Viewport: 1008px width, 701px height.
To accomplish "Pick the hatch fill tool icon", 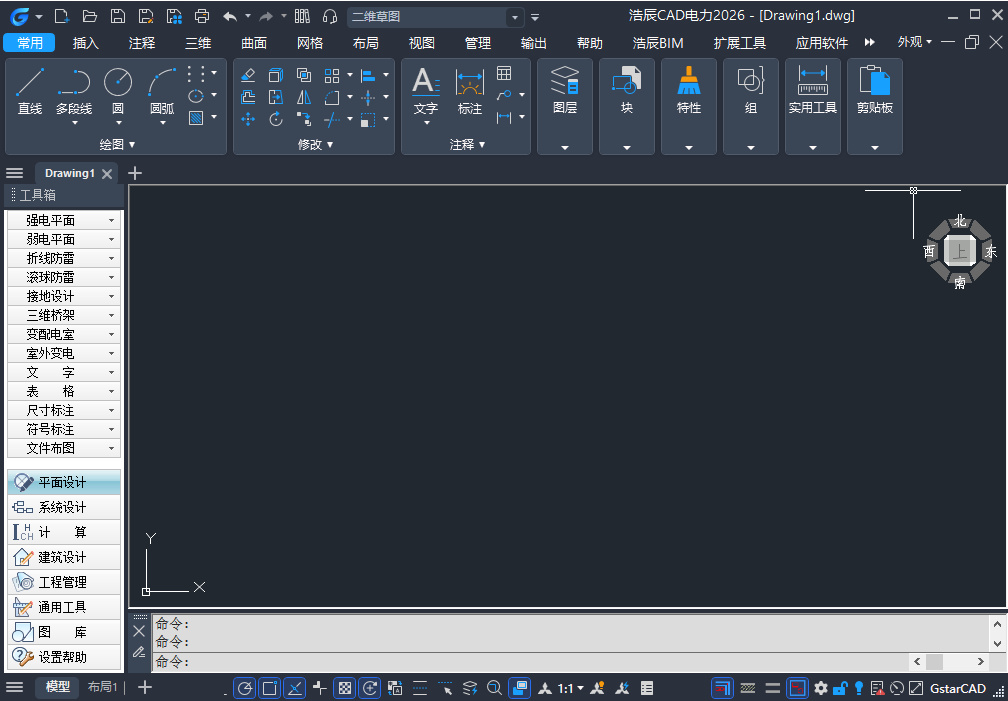I will pyautogui.click(x=196, y=118).
